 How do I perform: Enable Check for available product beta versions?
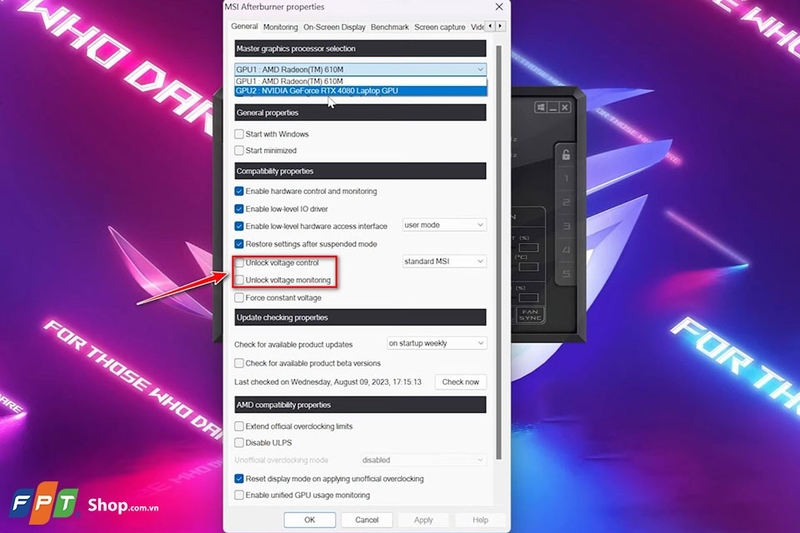[239, 363]
